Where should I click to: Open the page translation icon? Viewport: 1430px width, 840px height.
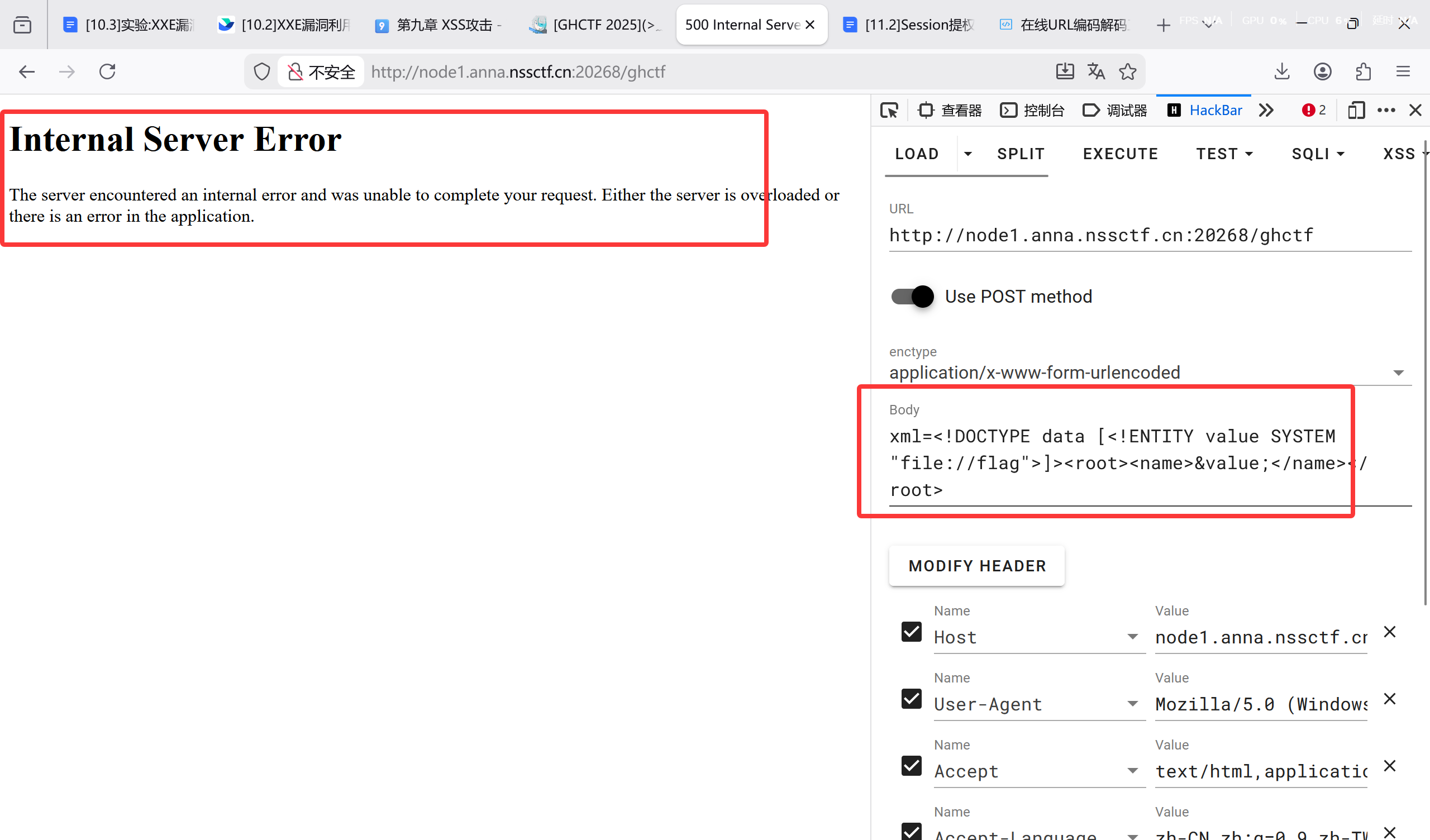point(1096,71)
